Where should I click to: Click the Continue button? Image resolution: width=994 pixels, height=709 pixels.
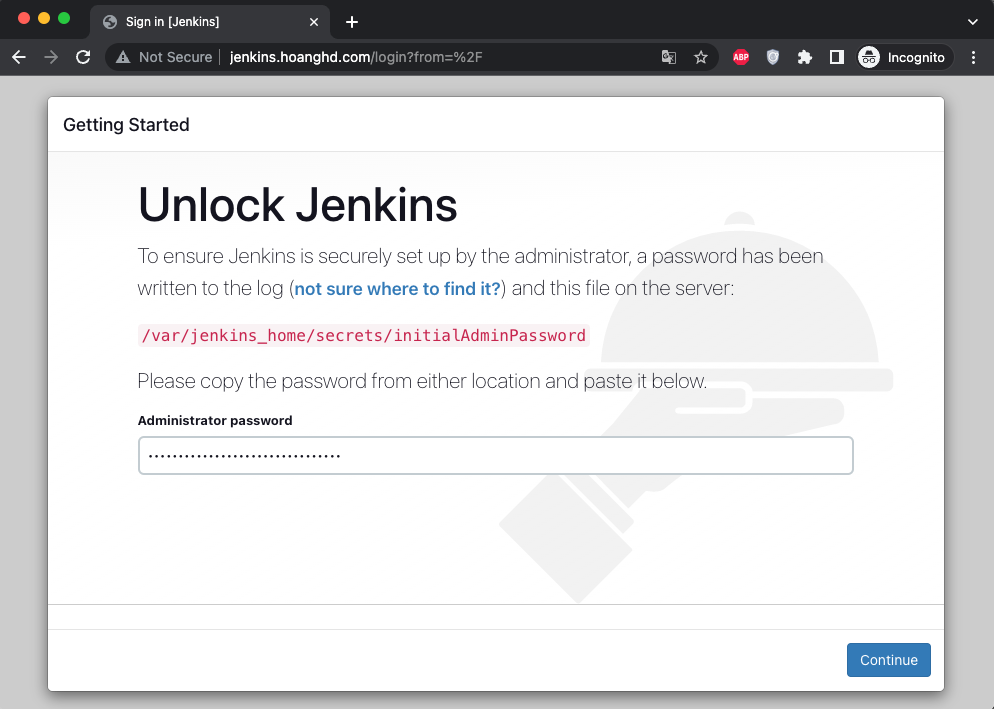point(889,660)
